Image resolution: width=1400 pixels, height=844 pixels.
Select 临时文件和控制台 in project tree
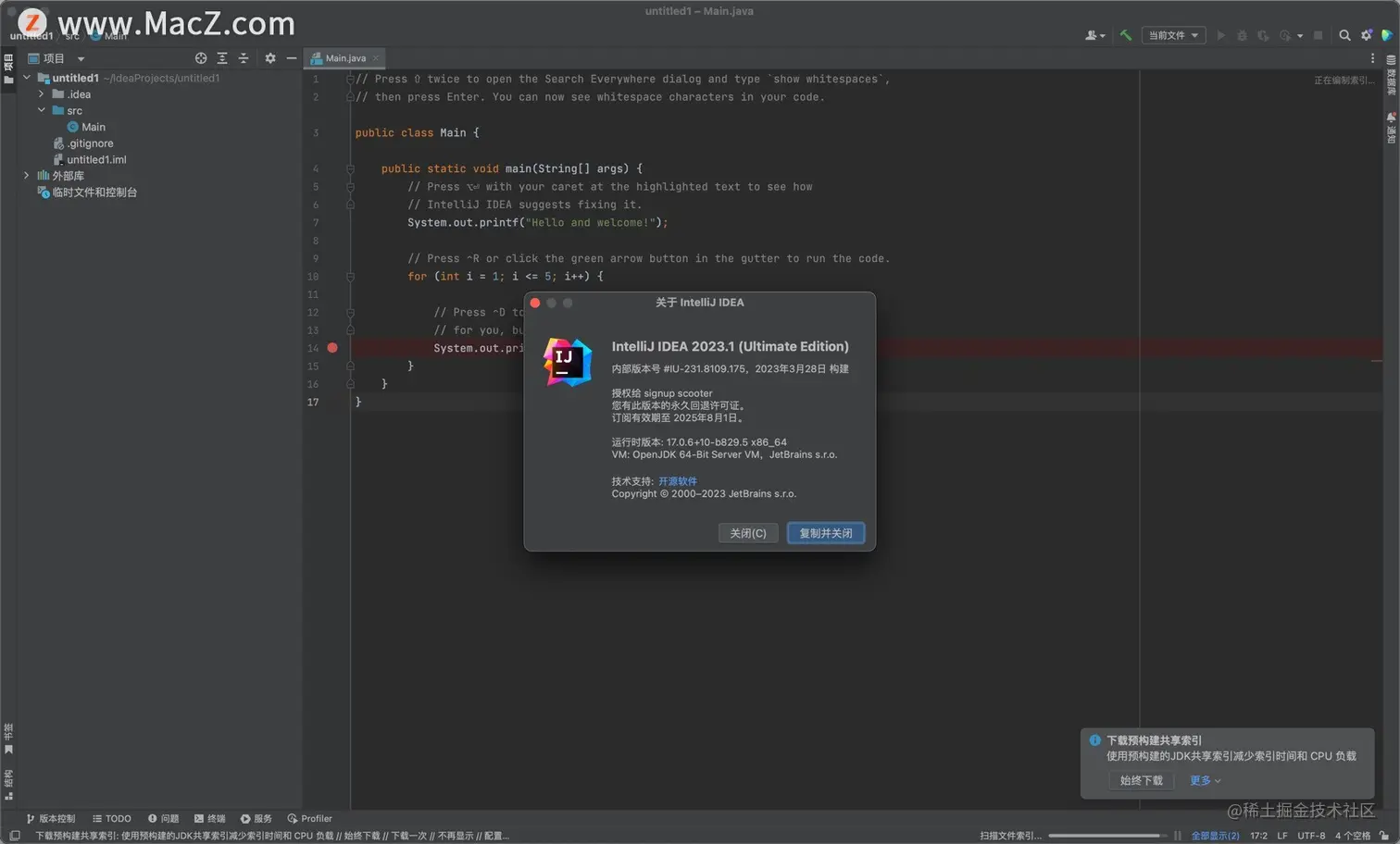[x=87, y=192]
